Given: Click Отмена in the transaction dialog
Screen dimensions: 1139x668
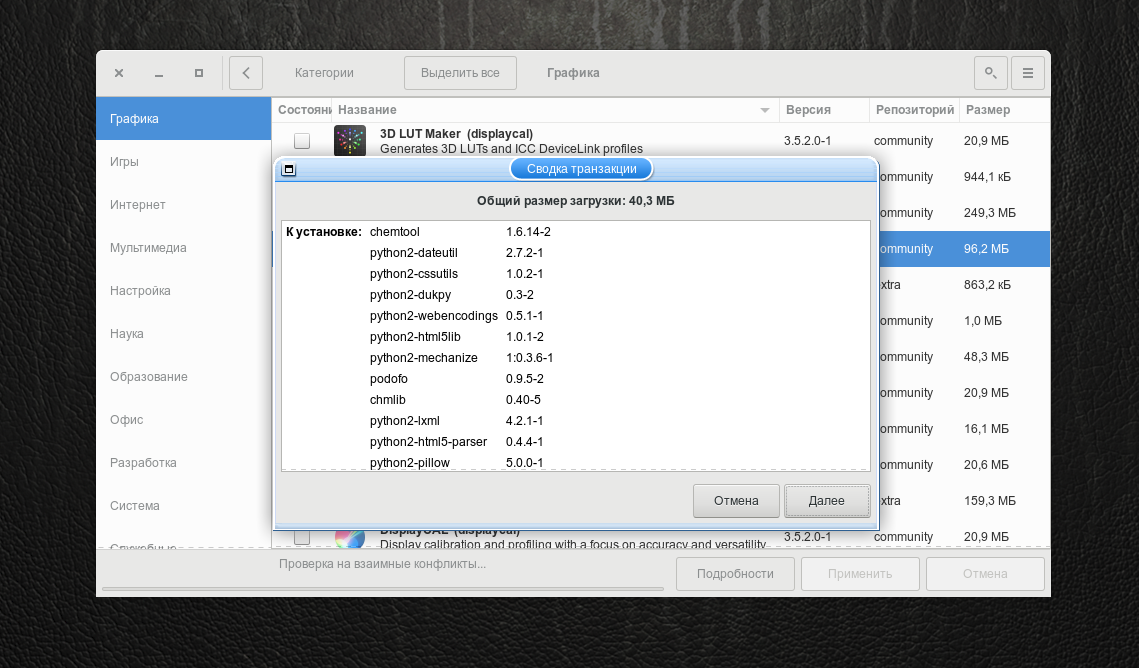Looking at the screenshot, I should coord(736,501).
